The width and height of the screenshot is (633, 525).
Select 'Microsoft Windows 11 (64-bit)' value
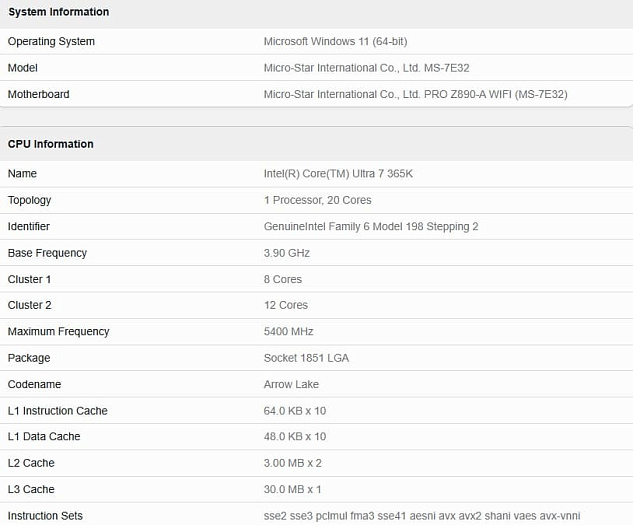335,41
